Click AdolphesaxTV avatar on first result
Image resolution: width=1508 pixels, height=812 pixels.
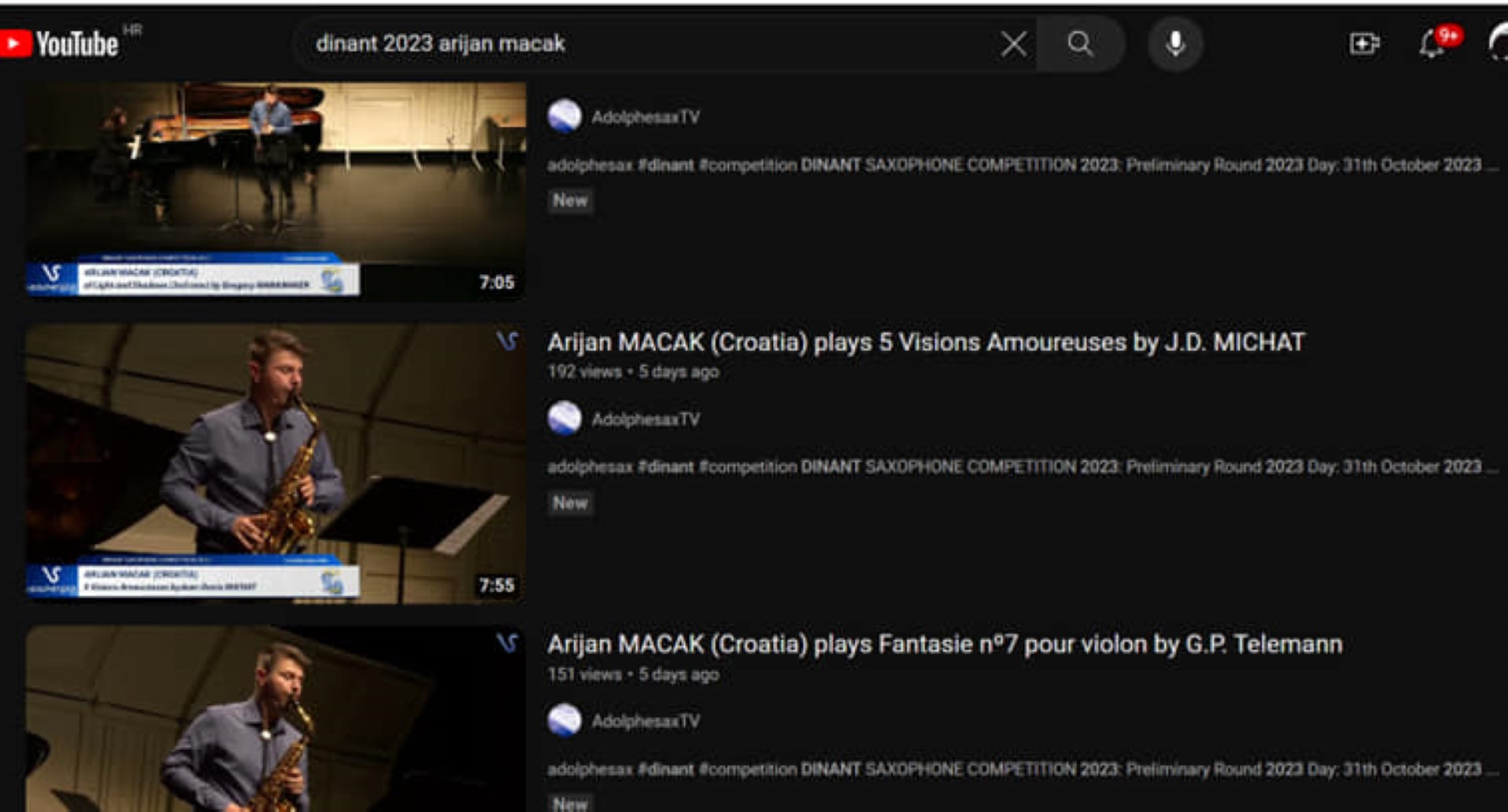[x=565, y=117]
